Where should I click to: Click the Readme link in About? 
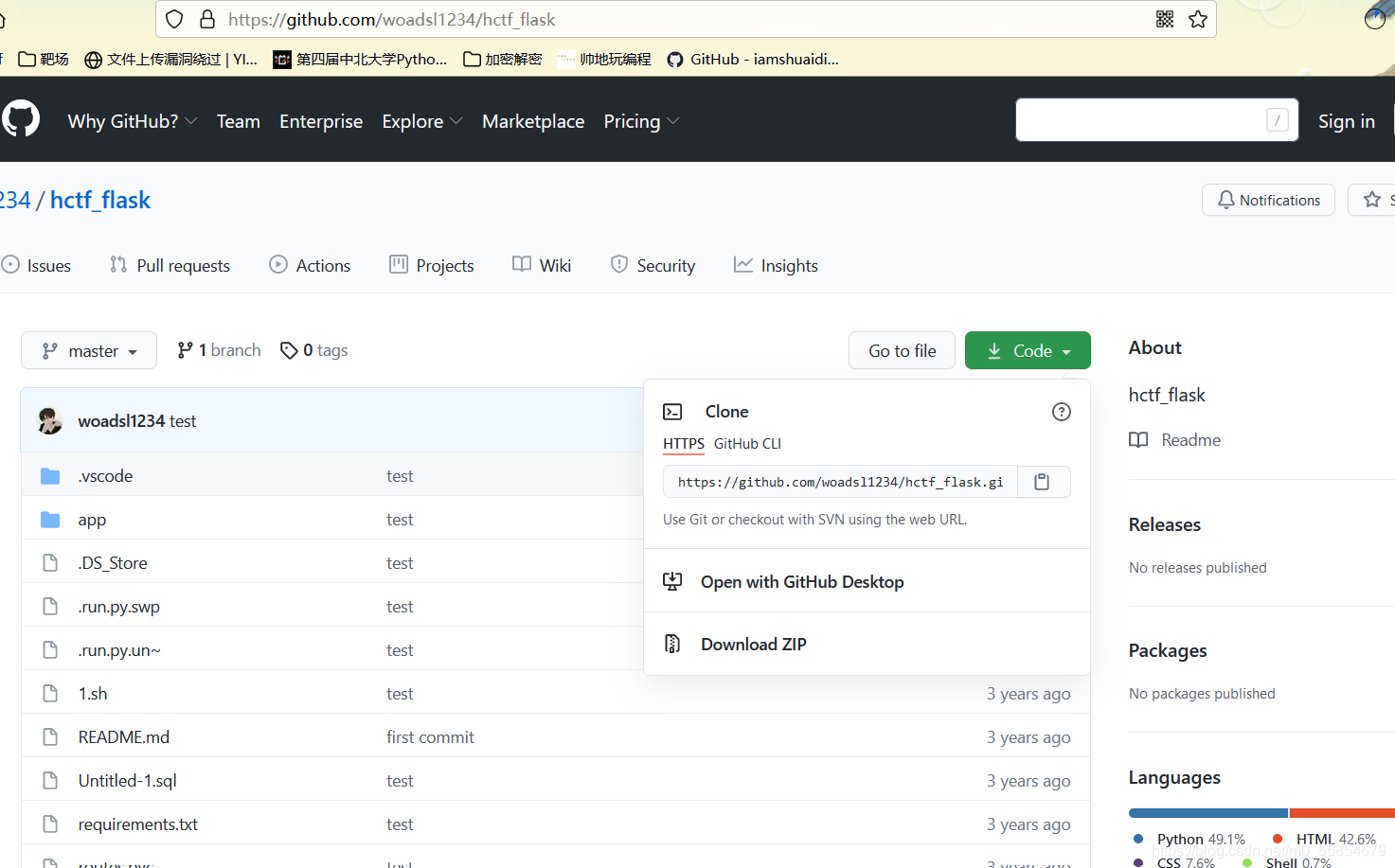1190,439
